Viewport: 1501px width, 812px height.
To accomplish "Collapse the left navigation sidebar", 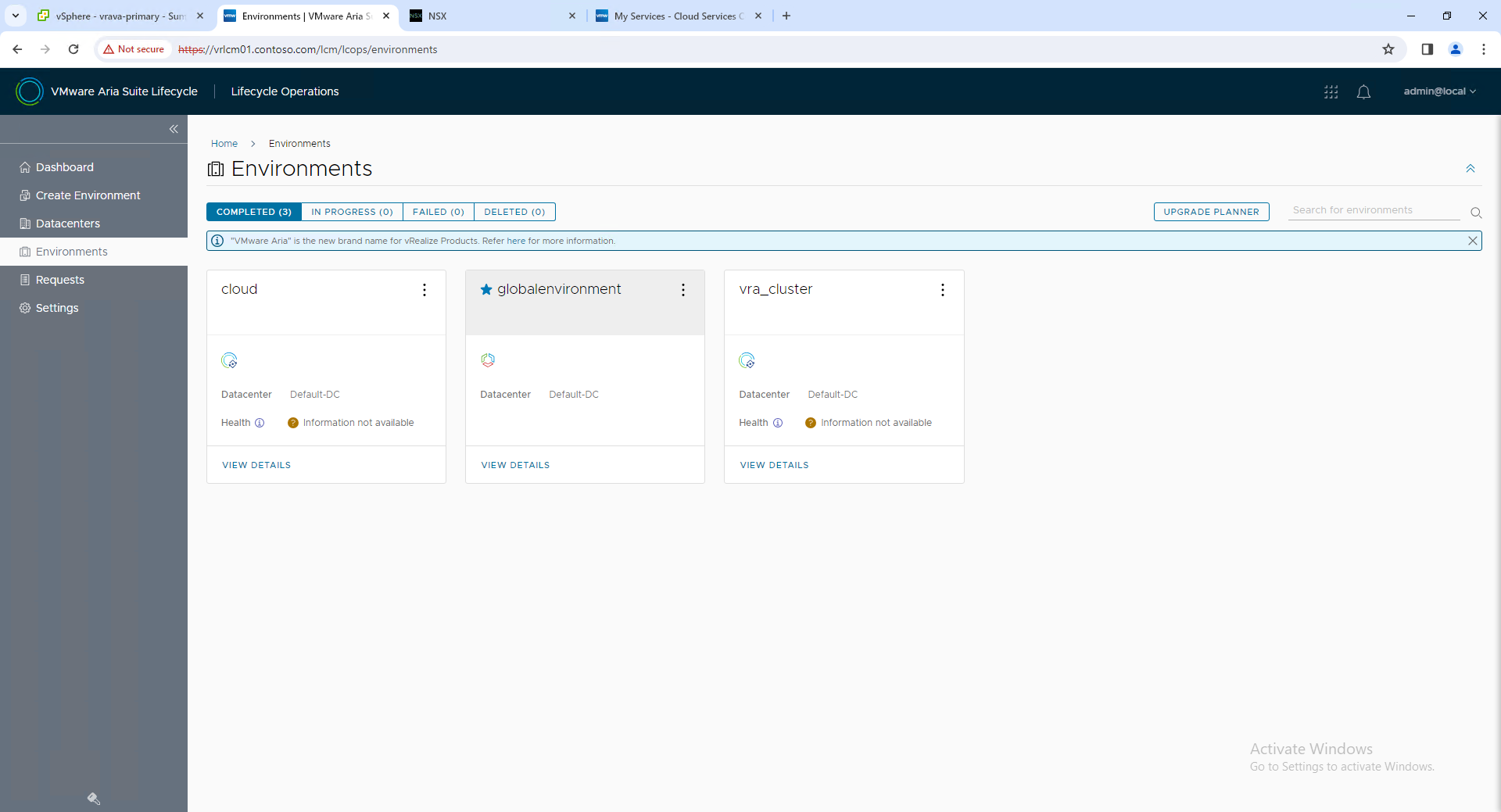I will click(174, 129).
